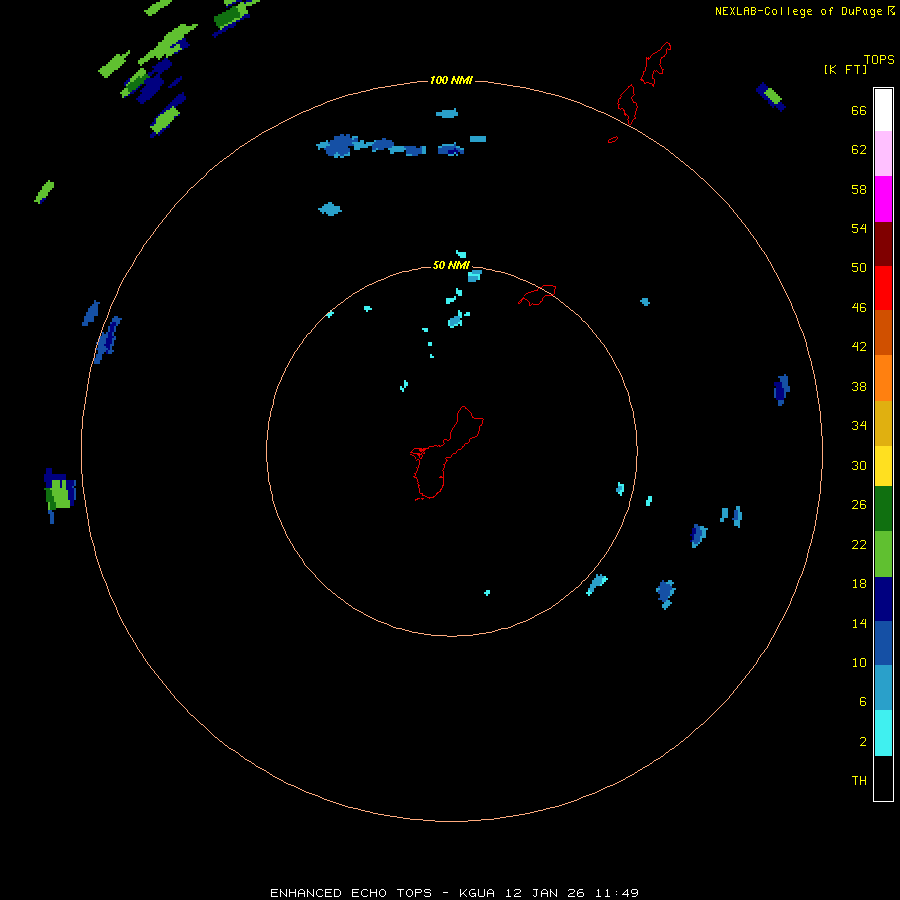The height and width of the screenshot is (900, 900).
Task: Click the "KGUA" station identifier
Action: coord(477,893)
